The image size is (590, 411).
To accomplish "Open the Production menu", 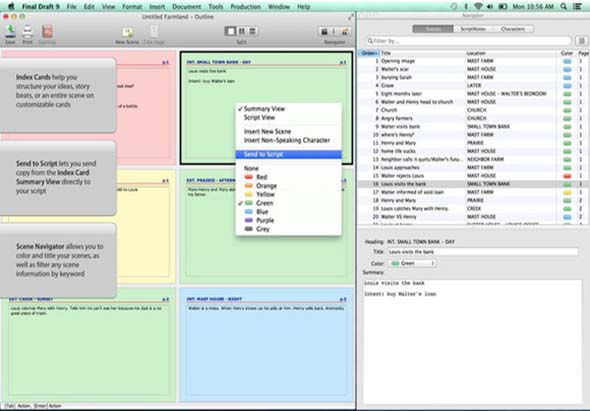I will [245, 6].
